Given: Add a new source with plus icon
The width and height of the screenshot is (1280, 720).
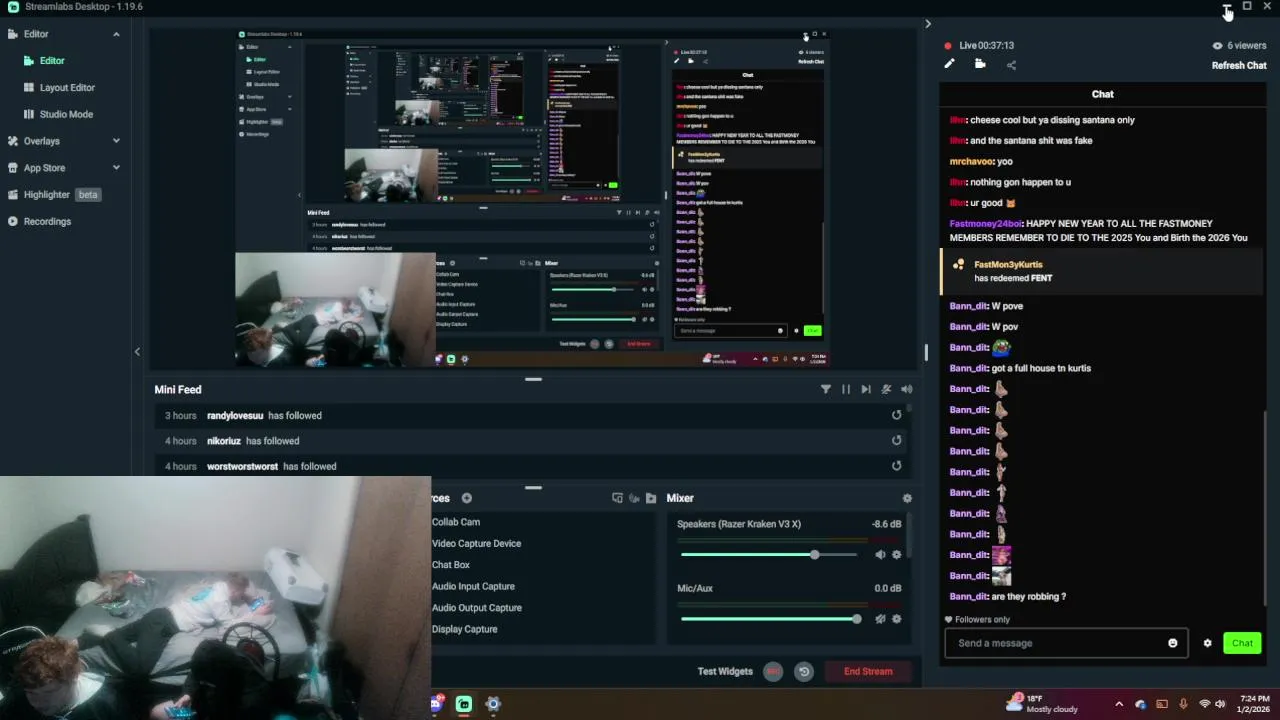Looking at the screenshot, I should click(466, 498).
